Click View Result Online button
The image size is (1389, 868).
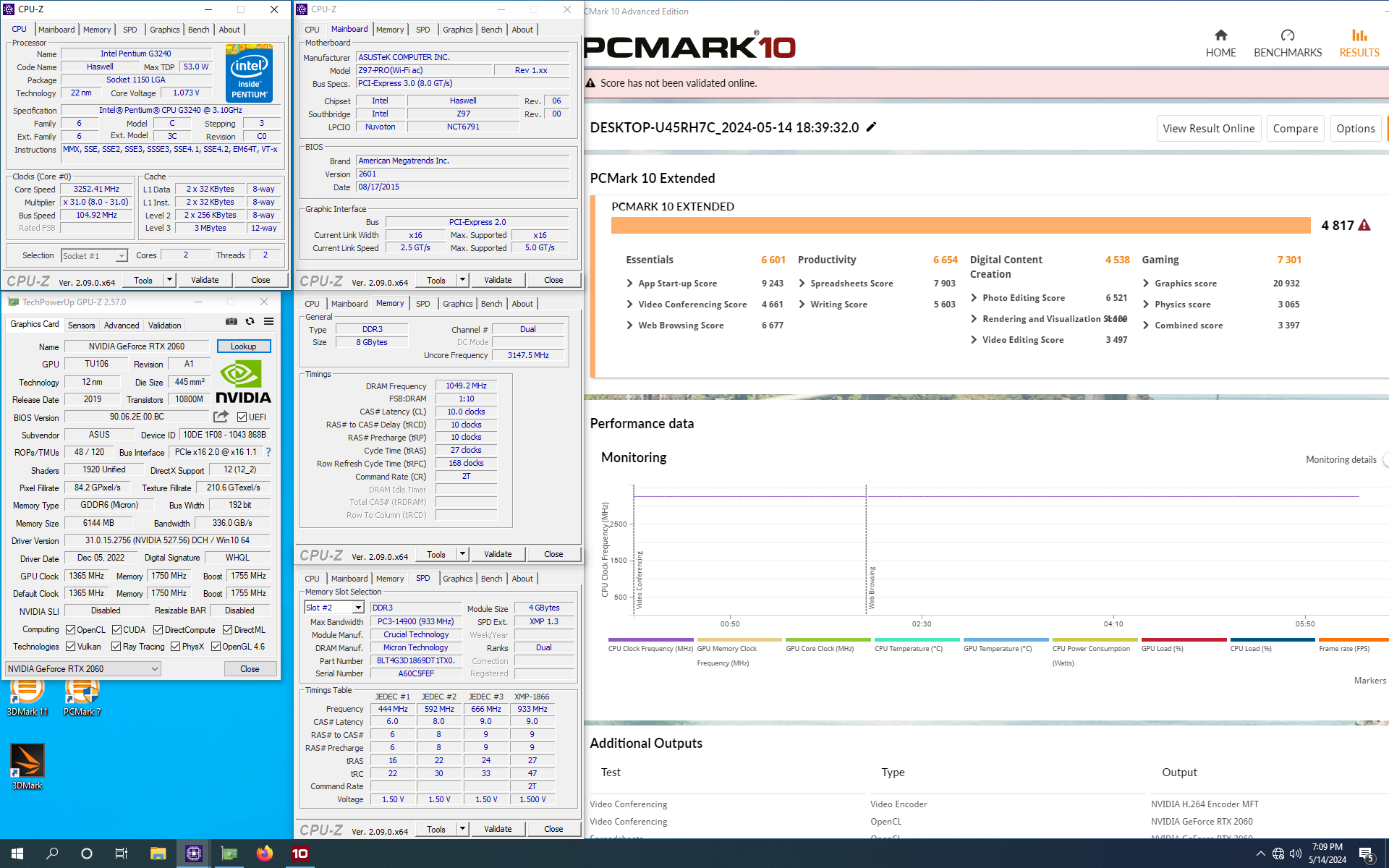[1209, 128]
